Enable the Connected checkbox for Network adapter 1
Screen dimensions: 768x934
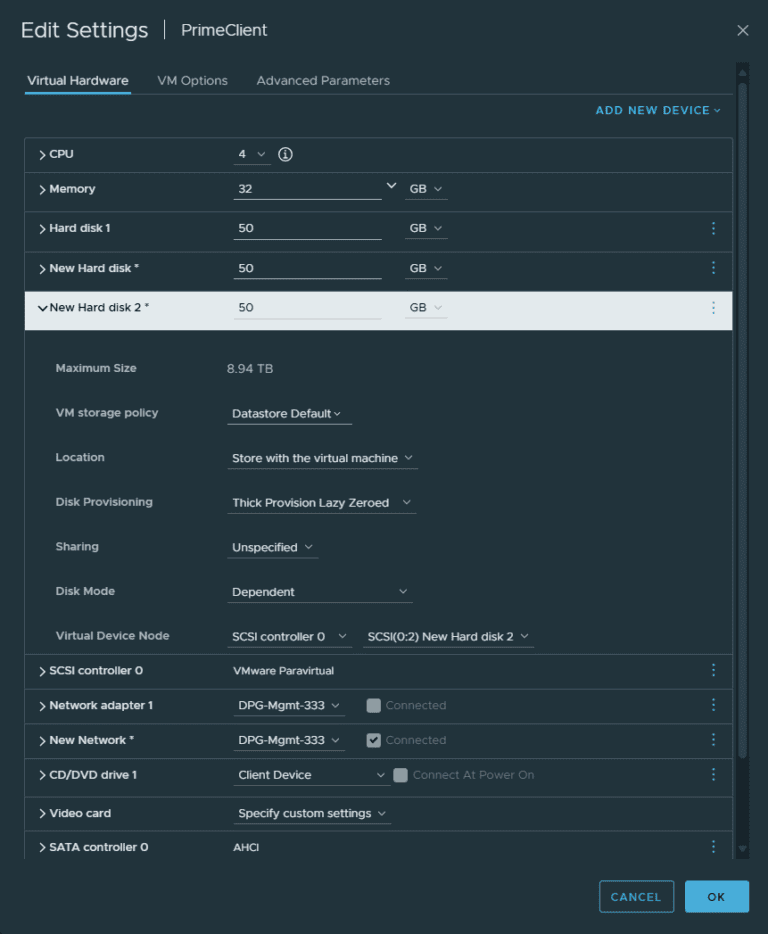(375, 705)
